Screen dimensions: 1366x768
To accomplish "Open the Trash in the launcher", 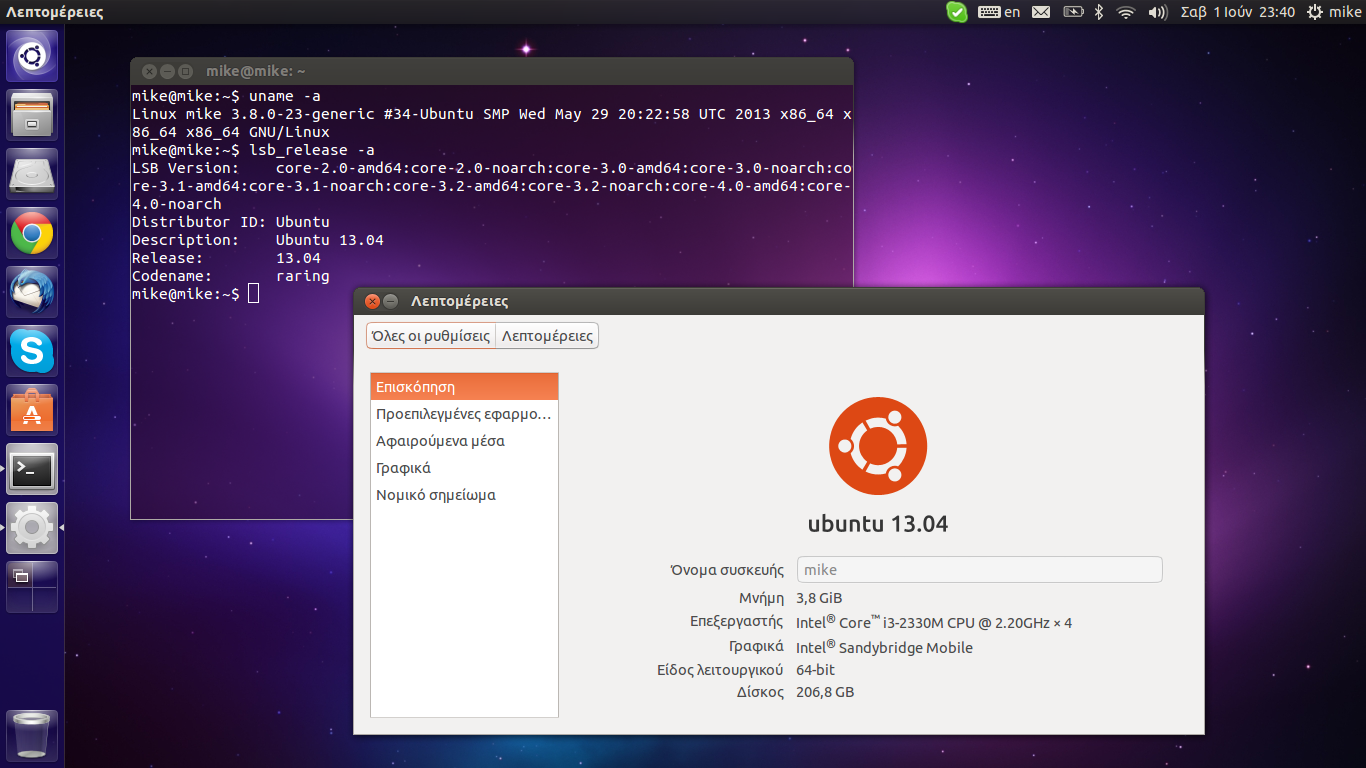I will (x=32, y=736).
